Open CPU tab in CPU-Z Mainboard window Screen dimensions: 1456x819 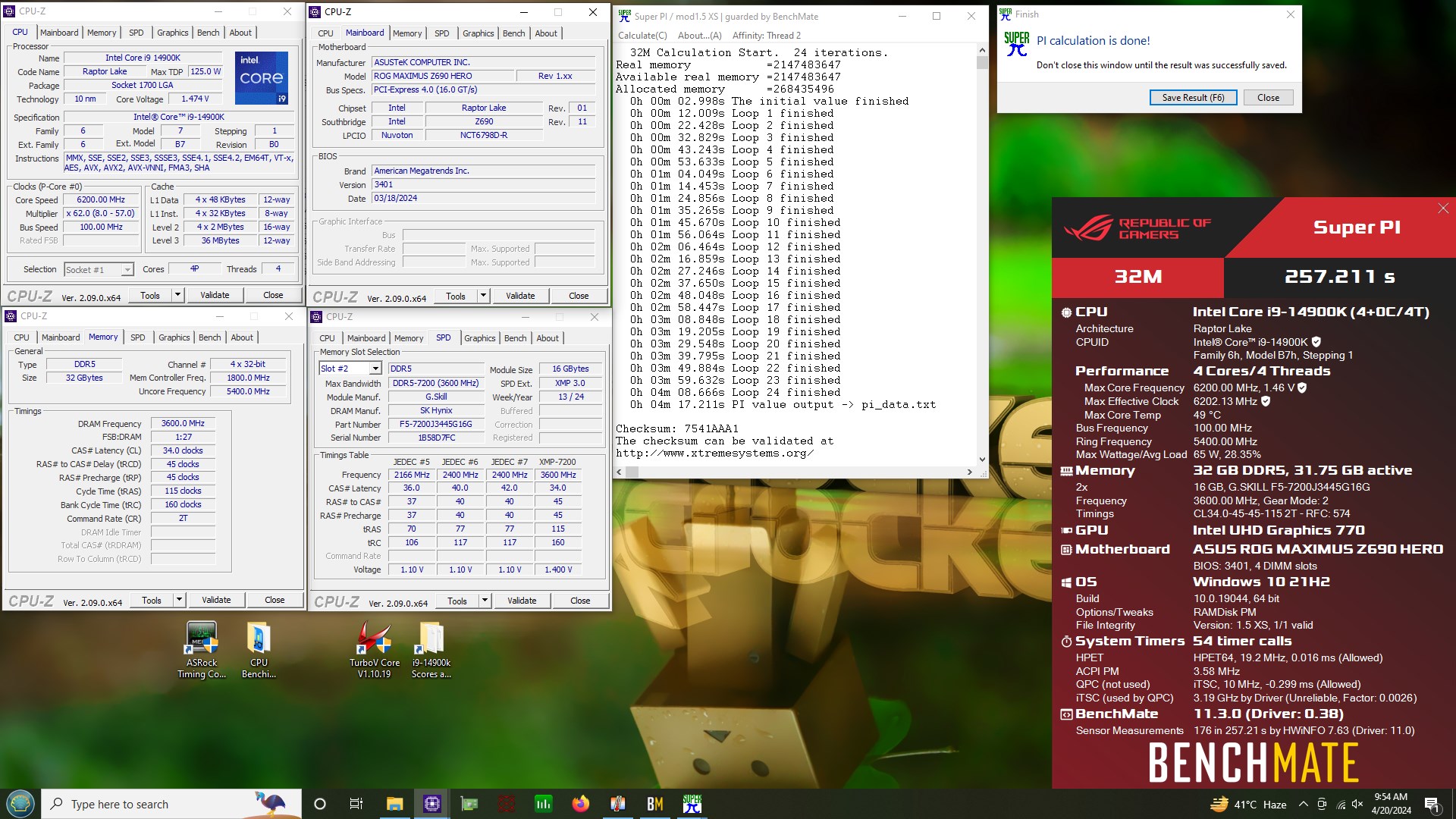[325, 33]
